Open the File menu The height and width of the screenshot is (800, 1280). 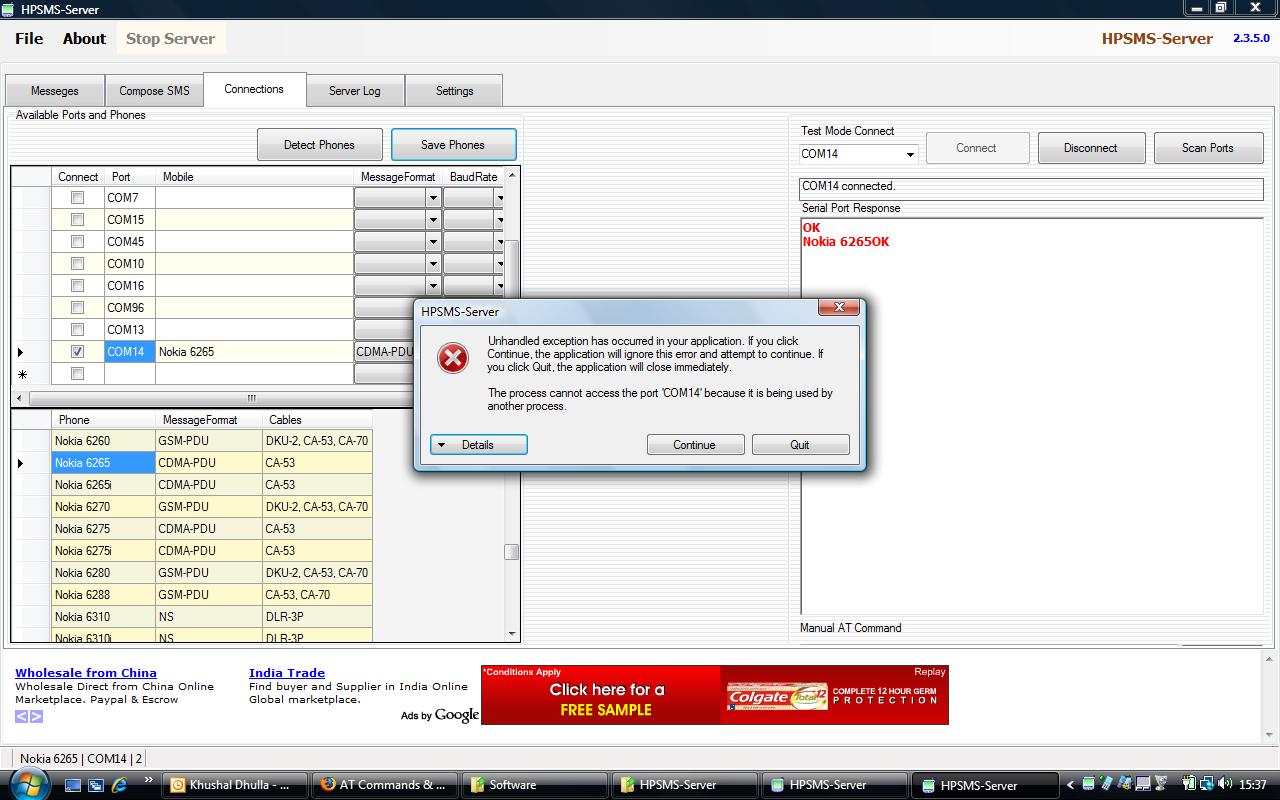29,38
